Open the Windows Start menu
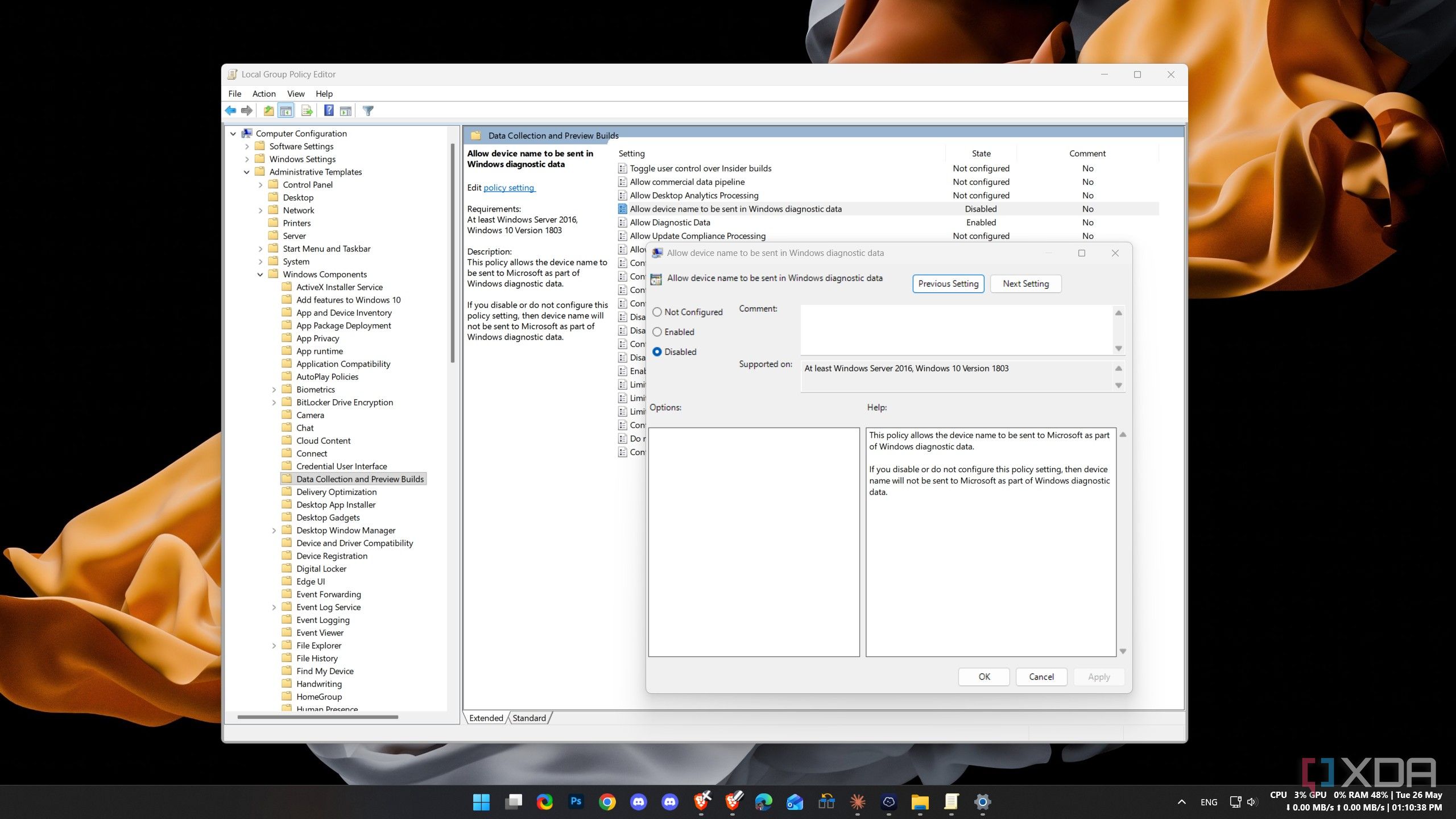 click(x=481, y=802)
